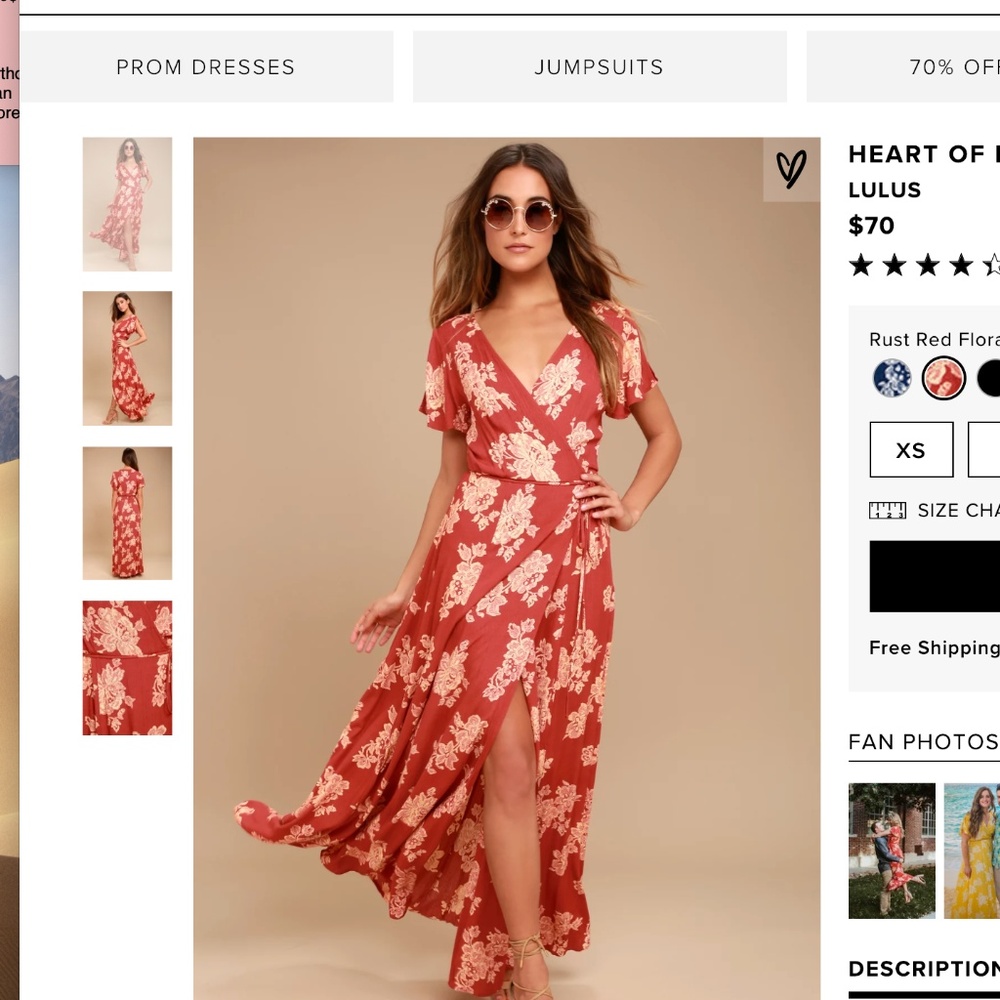Open the PROM DRESSES tab
This screenshot has height=1000, width=1000.
pyautogui.click(x=205, y=67)
